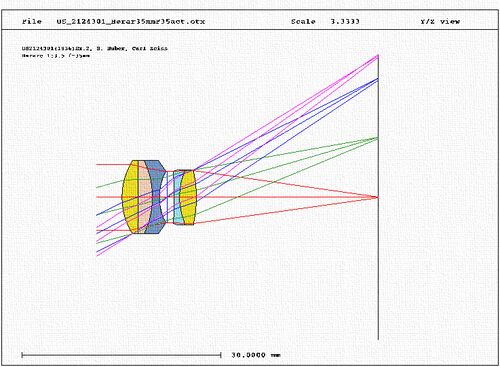Click the Scale label in header

click(x=303, y=22)
